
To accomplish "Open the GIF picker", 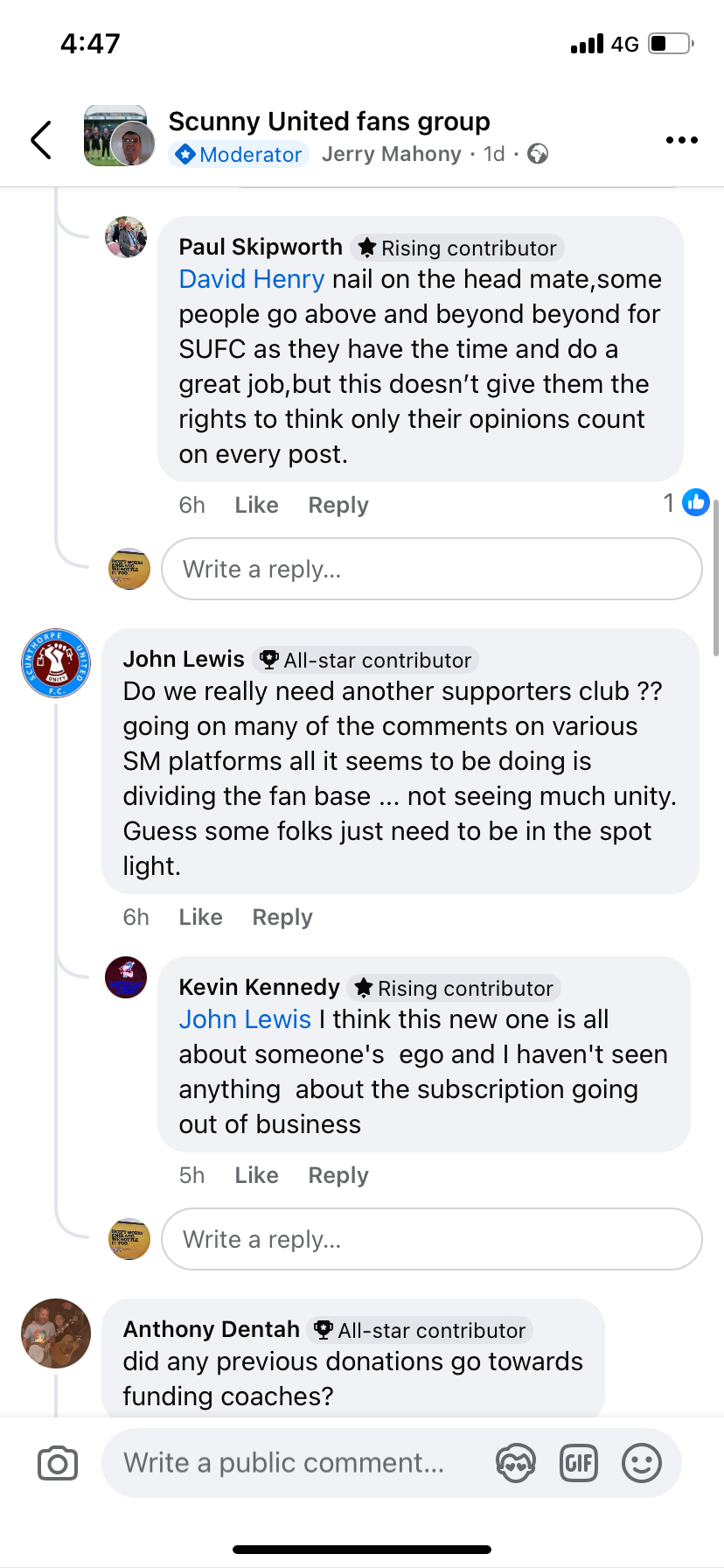I will coord(579,1463).
